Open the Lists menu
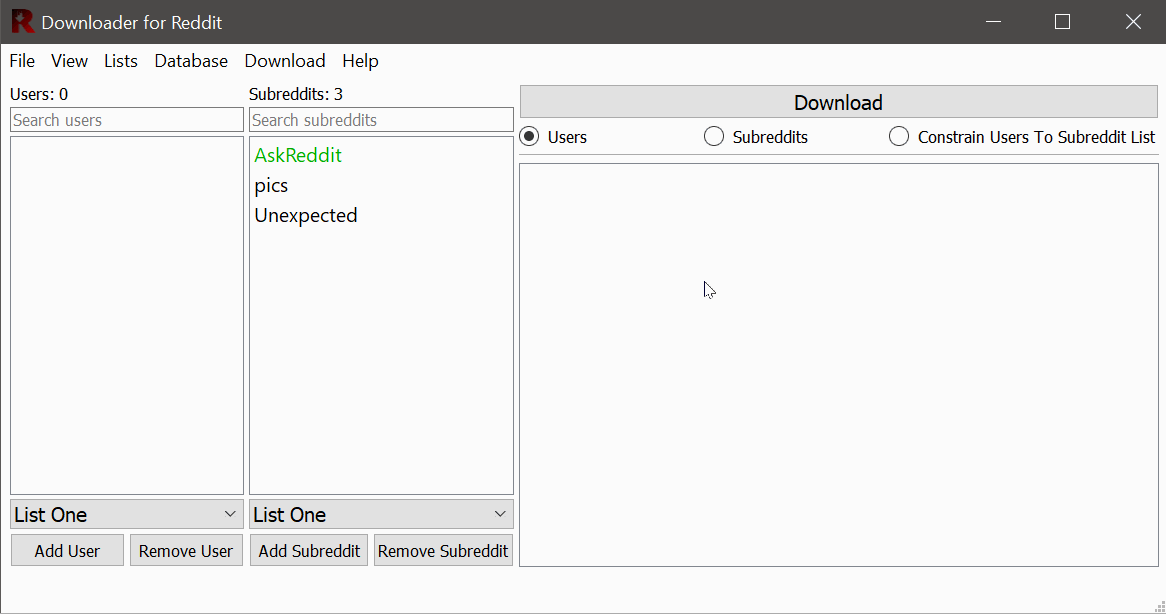1166x614 pixels. [120, 61]
